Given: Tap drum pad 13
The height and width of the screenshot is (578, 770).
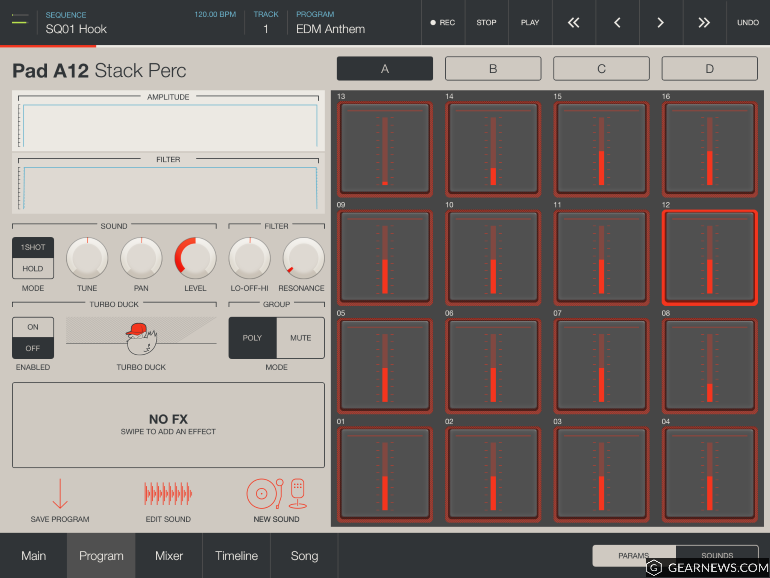Looking at the screenshot, I should pos(385,149).
